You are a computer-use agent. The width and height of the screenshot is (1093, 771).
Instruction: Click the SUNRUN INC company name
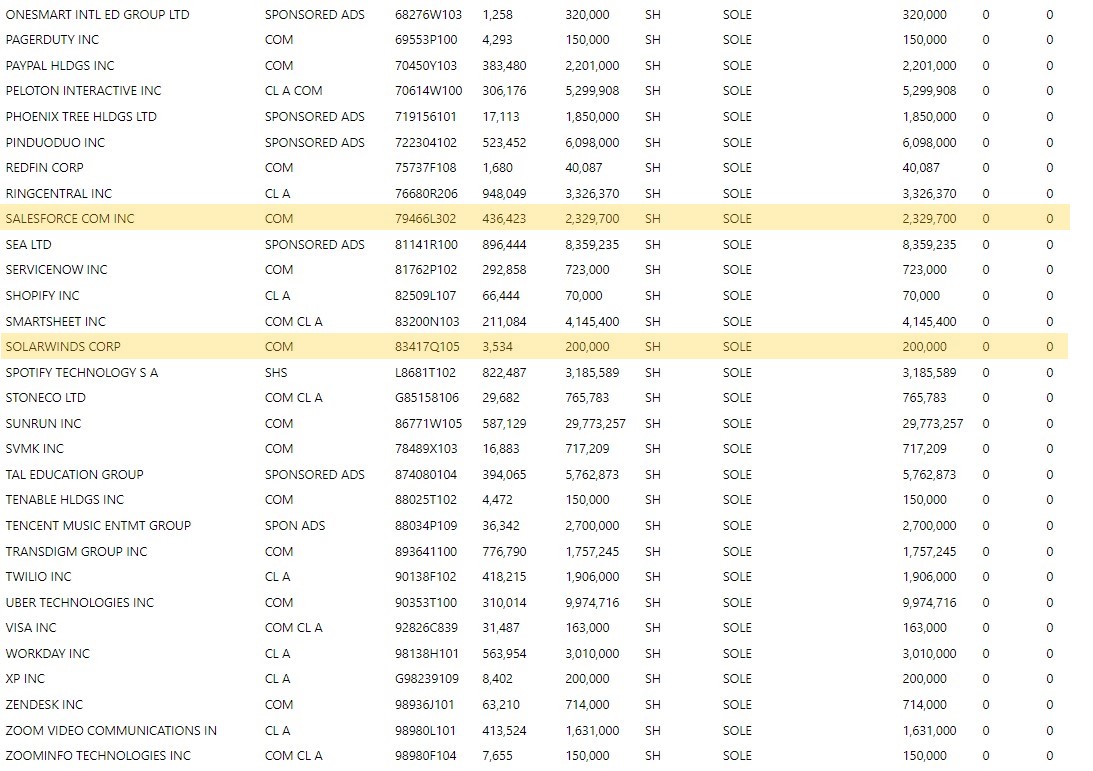[43, 424]
